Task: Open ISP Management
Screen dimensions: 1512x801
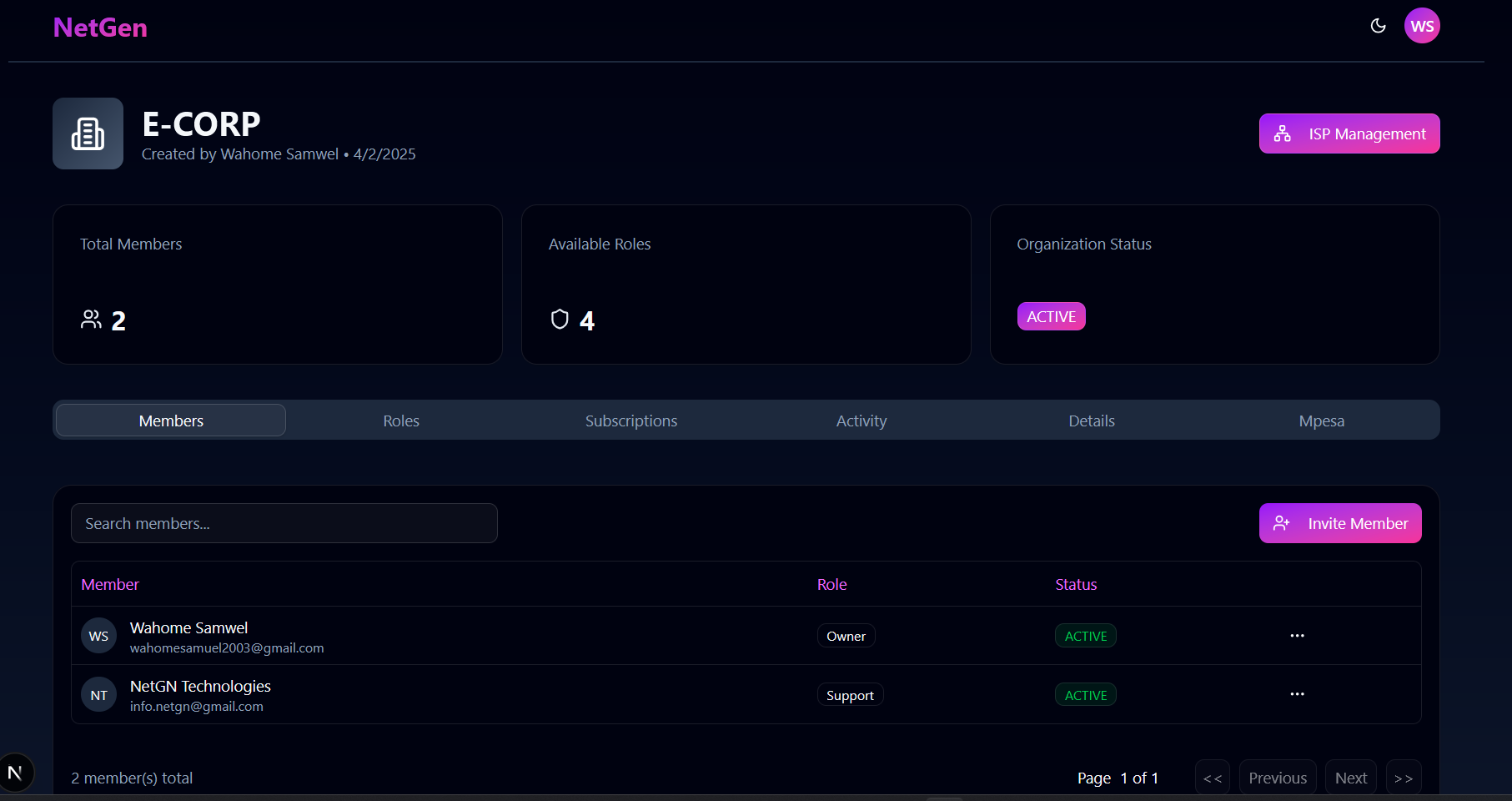Action: tap(1349, 133)
